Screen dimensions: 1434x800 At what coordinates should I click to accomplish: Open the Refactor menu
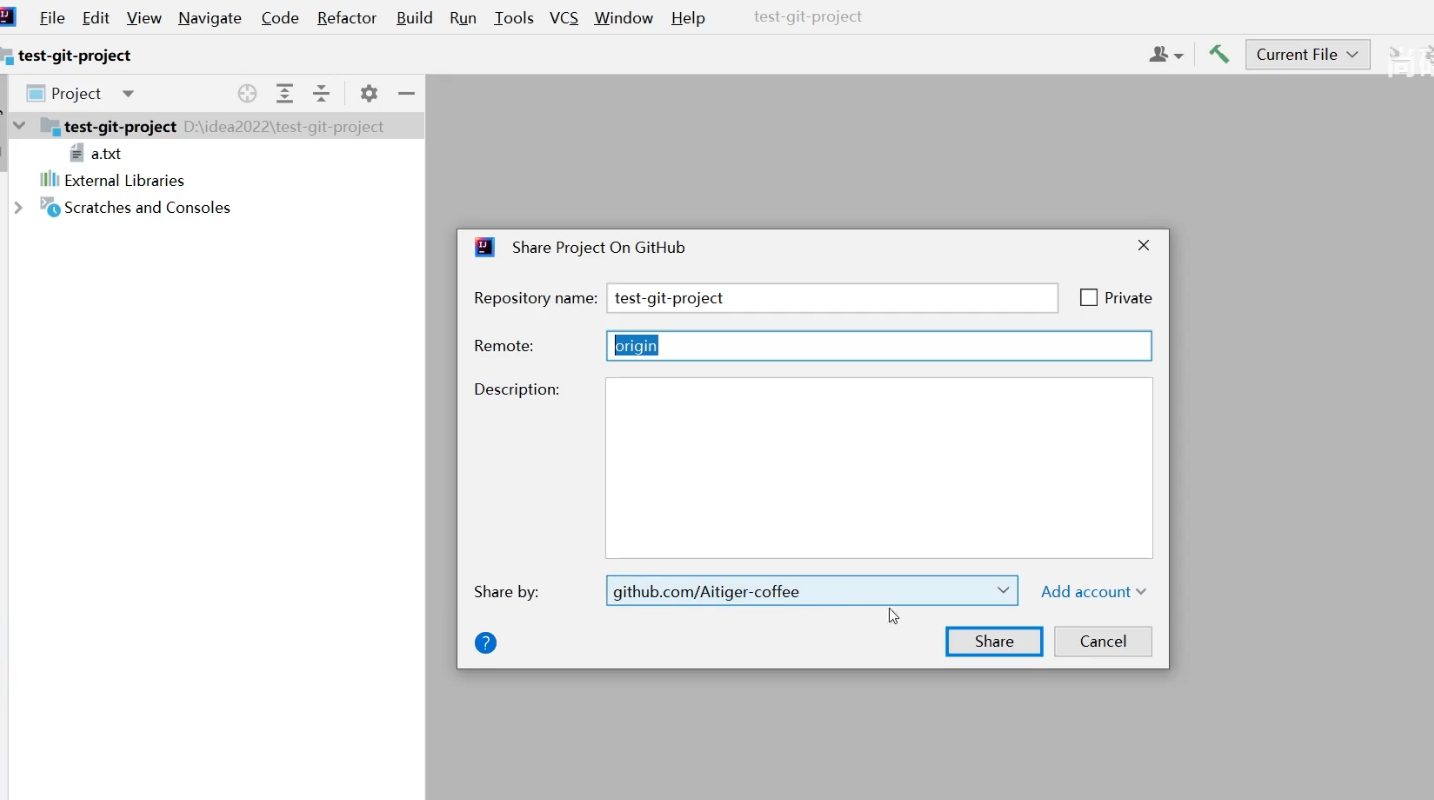(347, 18)
